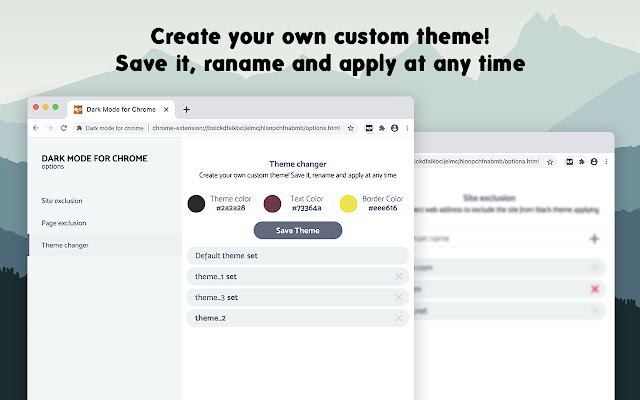640x400 pixels.
Task: Click the browser back arrow in the front window
Action: pos(36,128)
